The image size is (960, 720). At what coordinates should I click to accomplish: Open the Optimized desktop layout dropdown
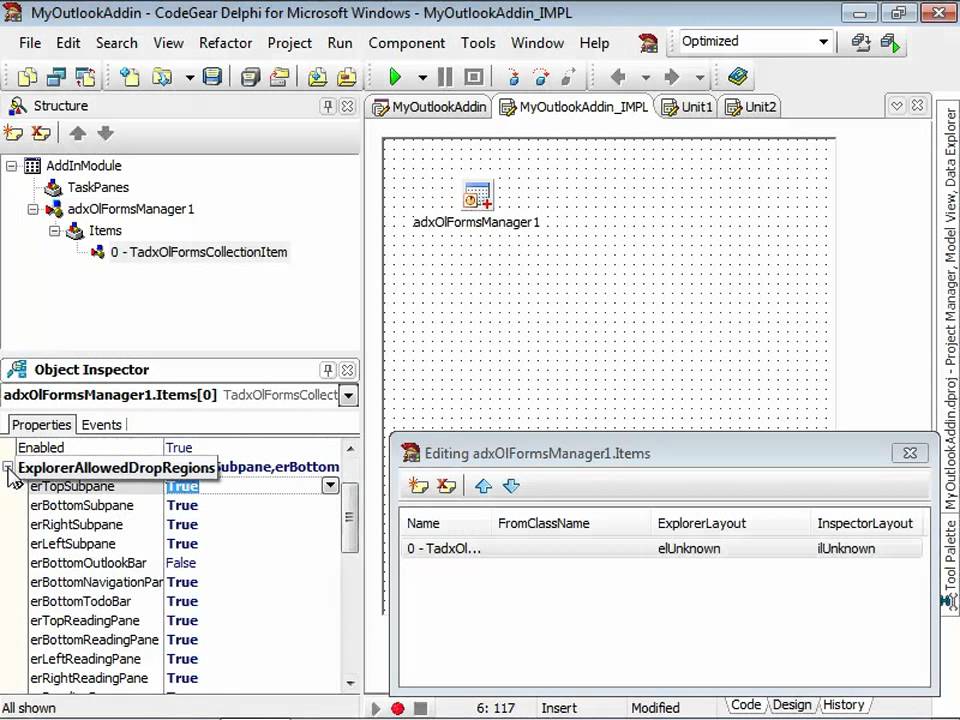point(823,42)
